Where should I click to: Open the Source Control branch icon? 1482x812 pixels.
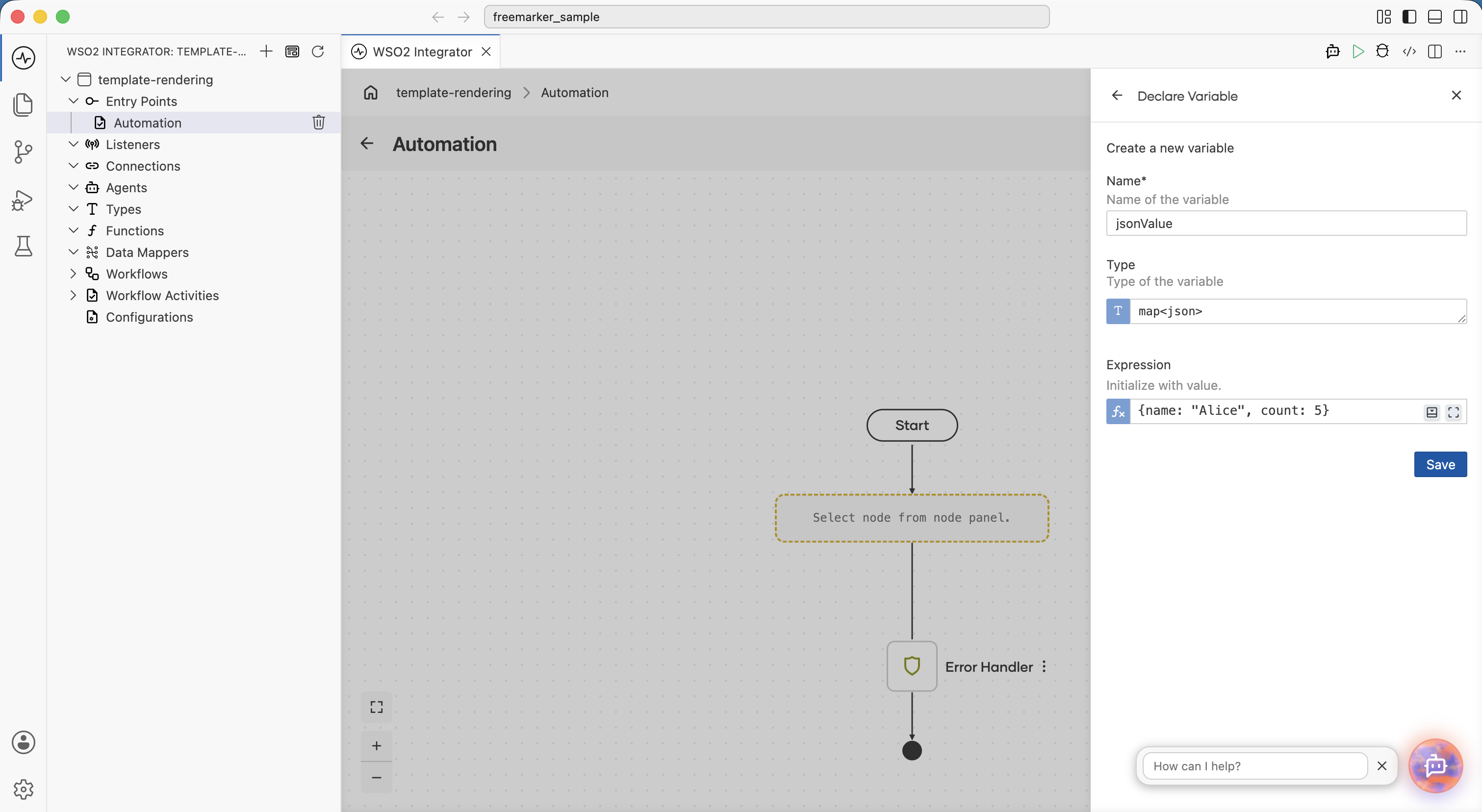[23, 152]
